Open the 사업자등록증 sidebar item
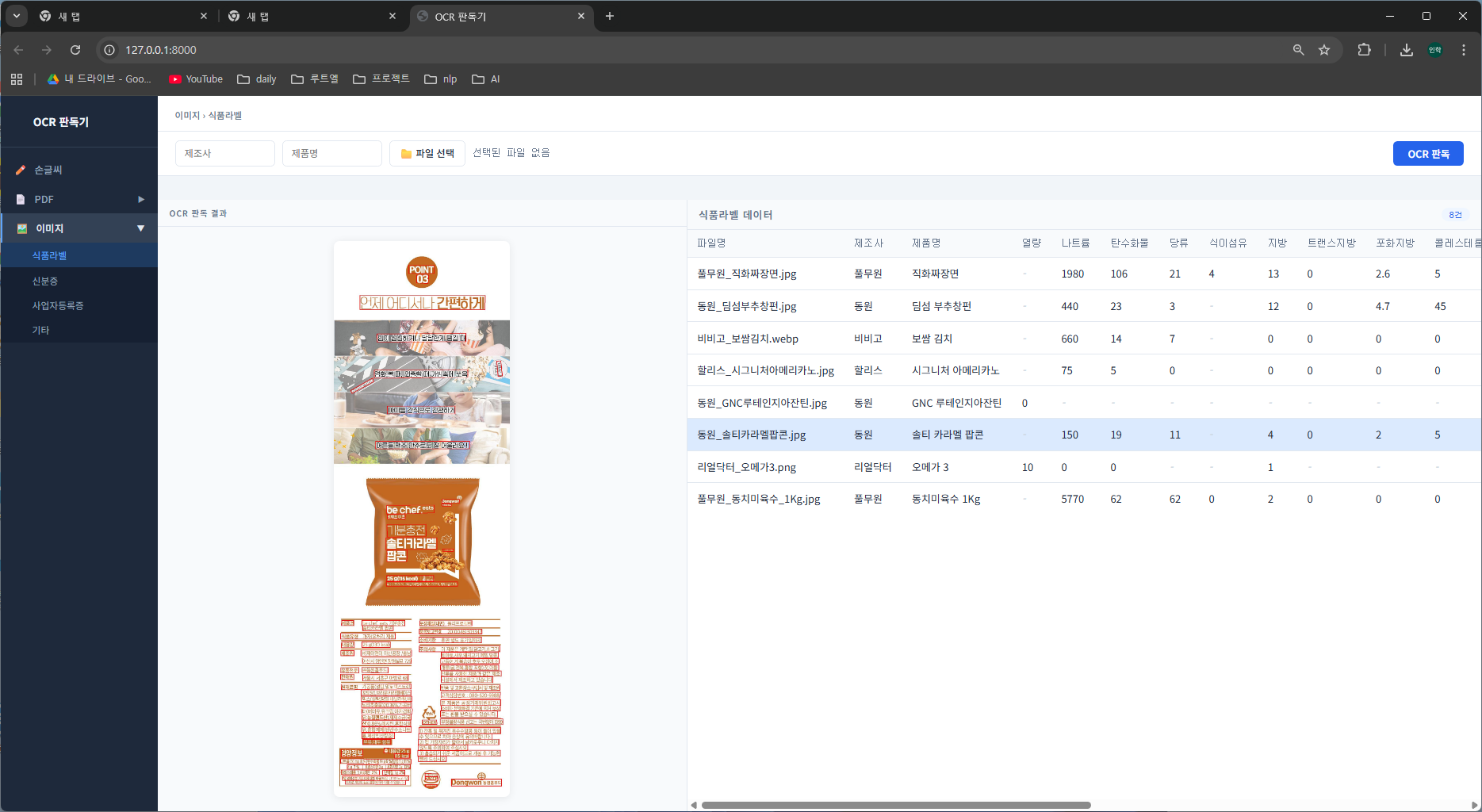This screenshot has height=812, width=1482. click(79, 305)
